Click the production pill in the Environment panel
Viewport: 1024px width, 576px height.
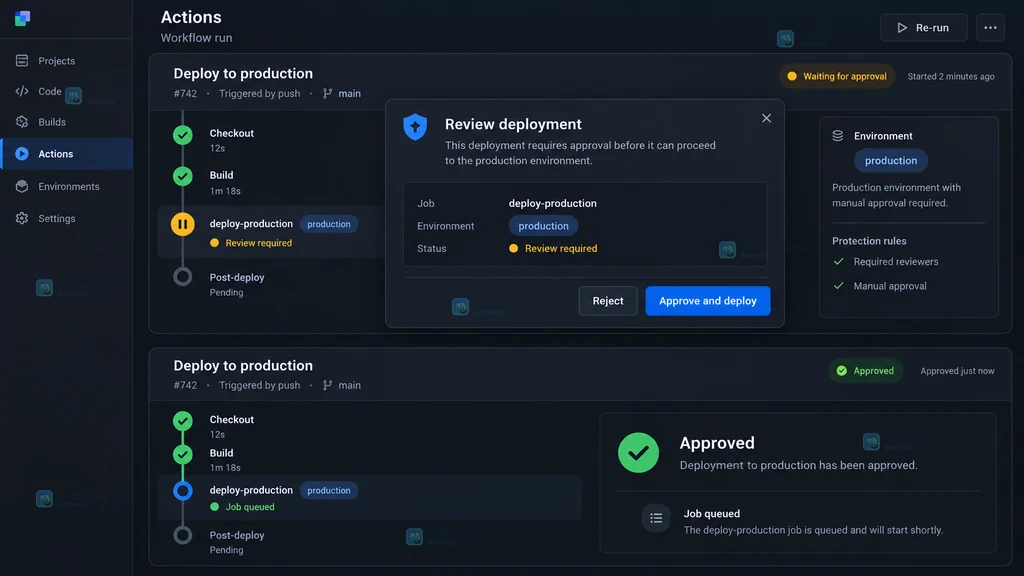coord(891,161)
